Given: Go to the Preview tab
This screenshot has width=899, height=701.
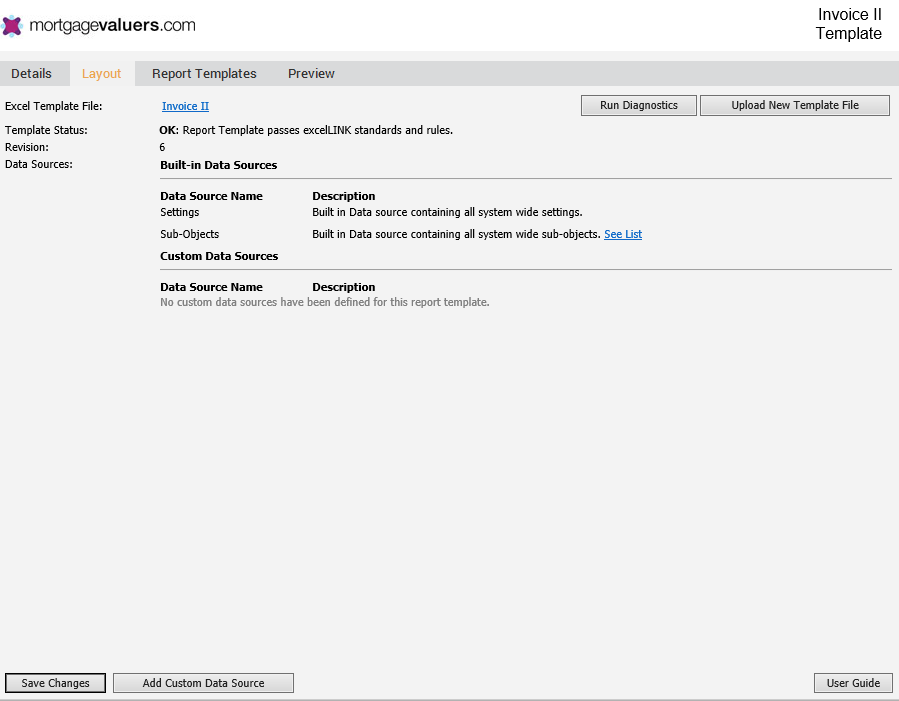Looking at the screenshot, I should [311, 73].
